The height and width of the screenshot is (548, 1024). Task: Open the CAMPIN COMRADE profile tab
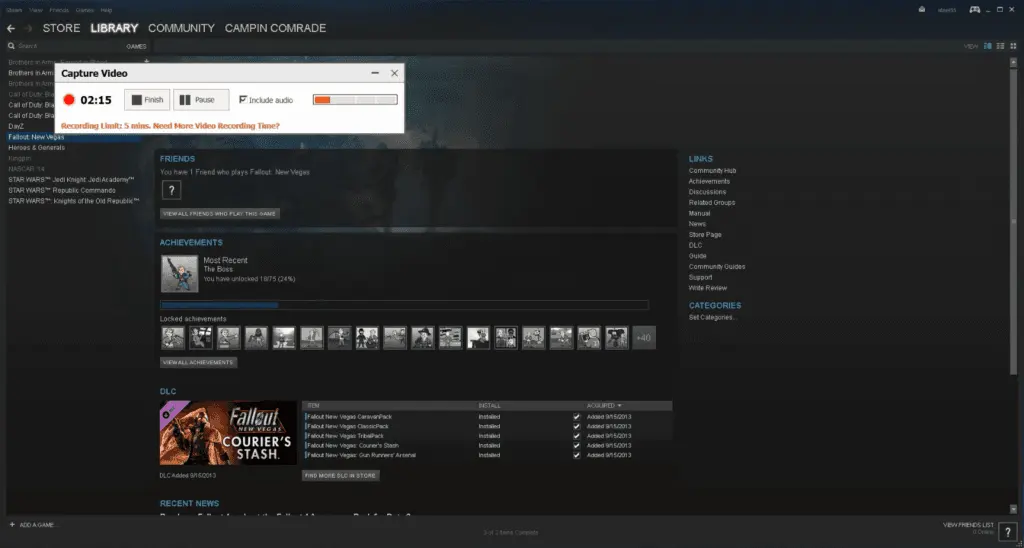point(276,29)
